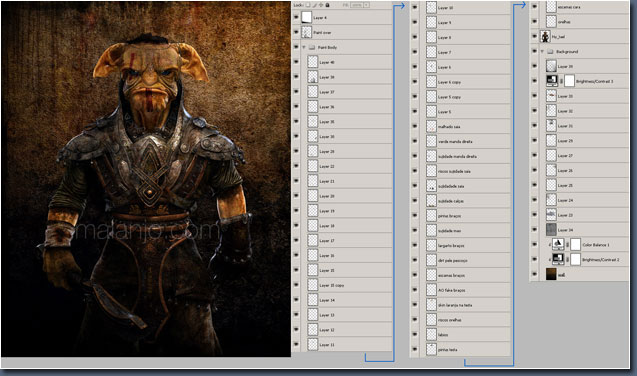Select the Color Balance 1 adjustment icon
637x376 pixels.
coord(558,244)
